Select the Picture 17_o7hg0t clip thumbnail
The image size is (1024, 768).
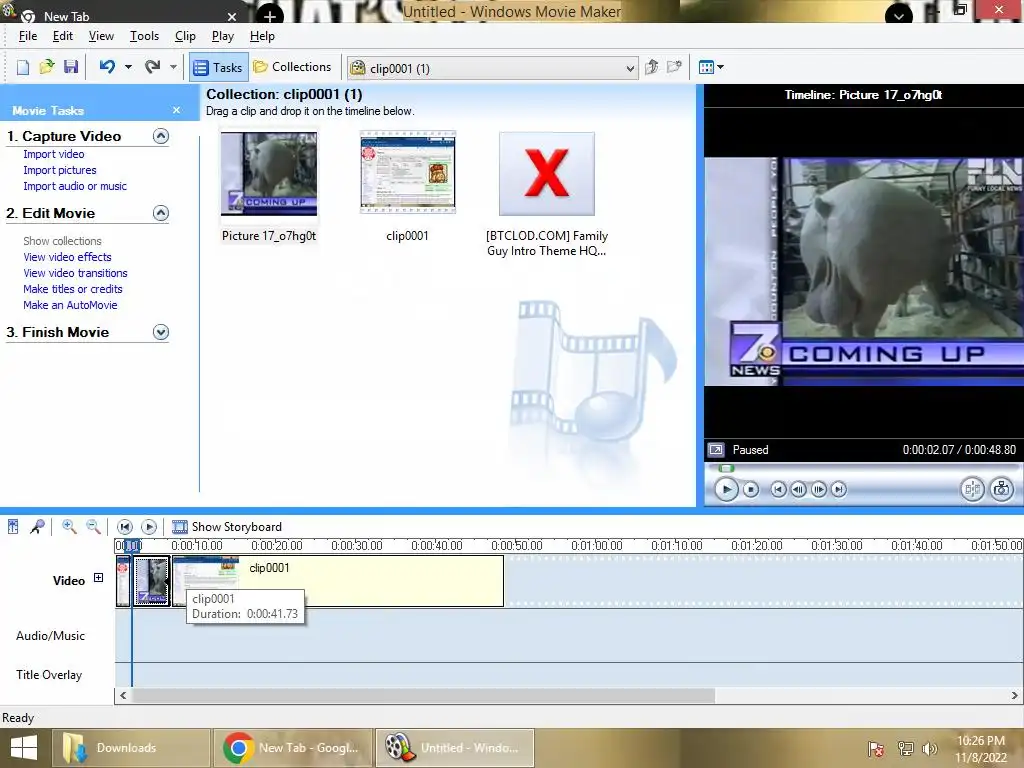point(269,174)
